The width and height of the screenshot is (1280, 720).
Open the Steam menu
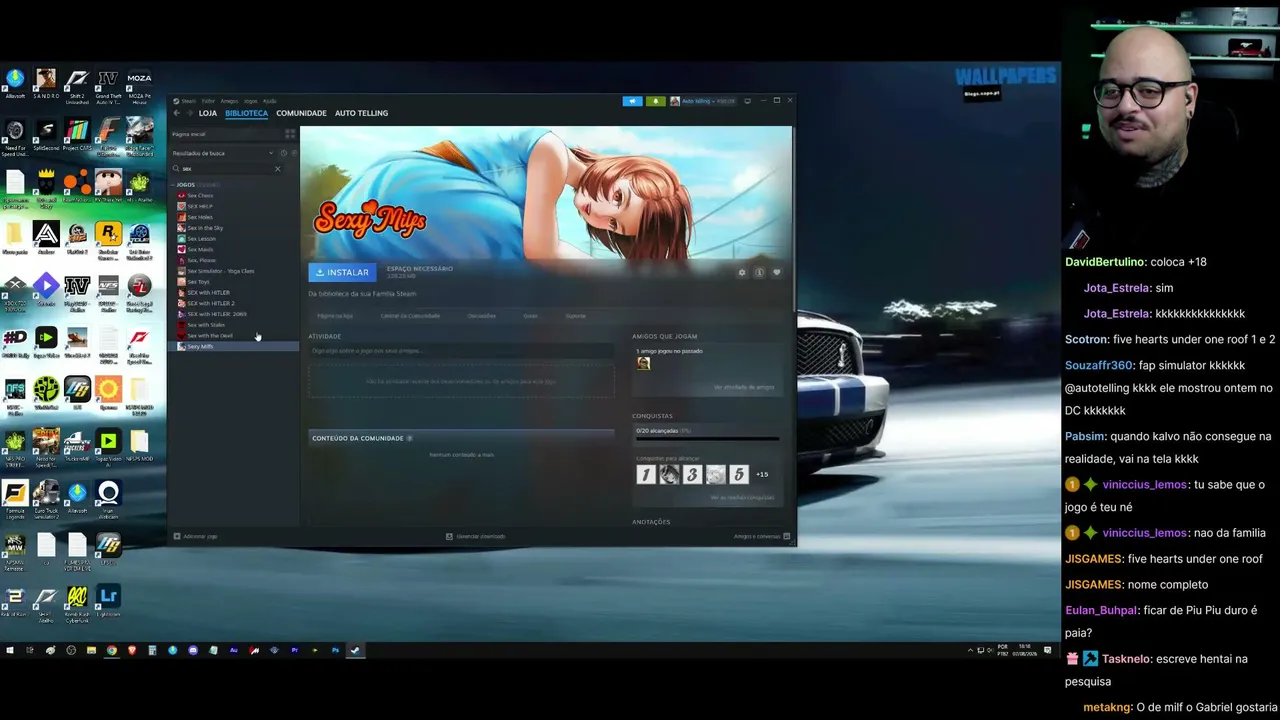189,101
